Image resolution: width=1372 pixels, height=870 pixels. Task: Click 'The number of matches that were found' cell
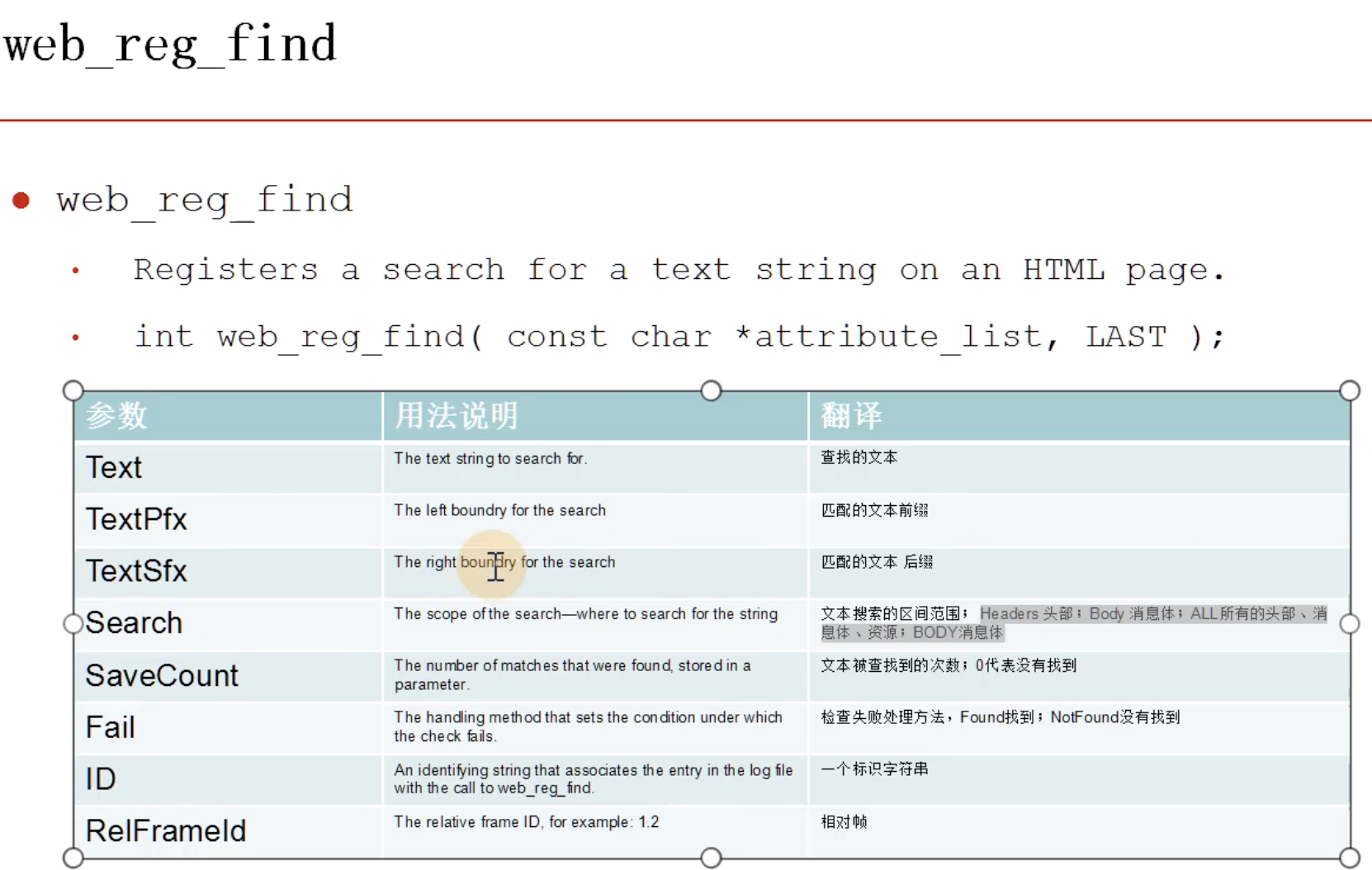pos(595,676)
